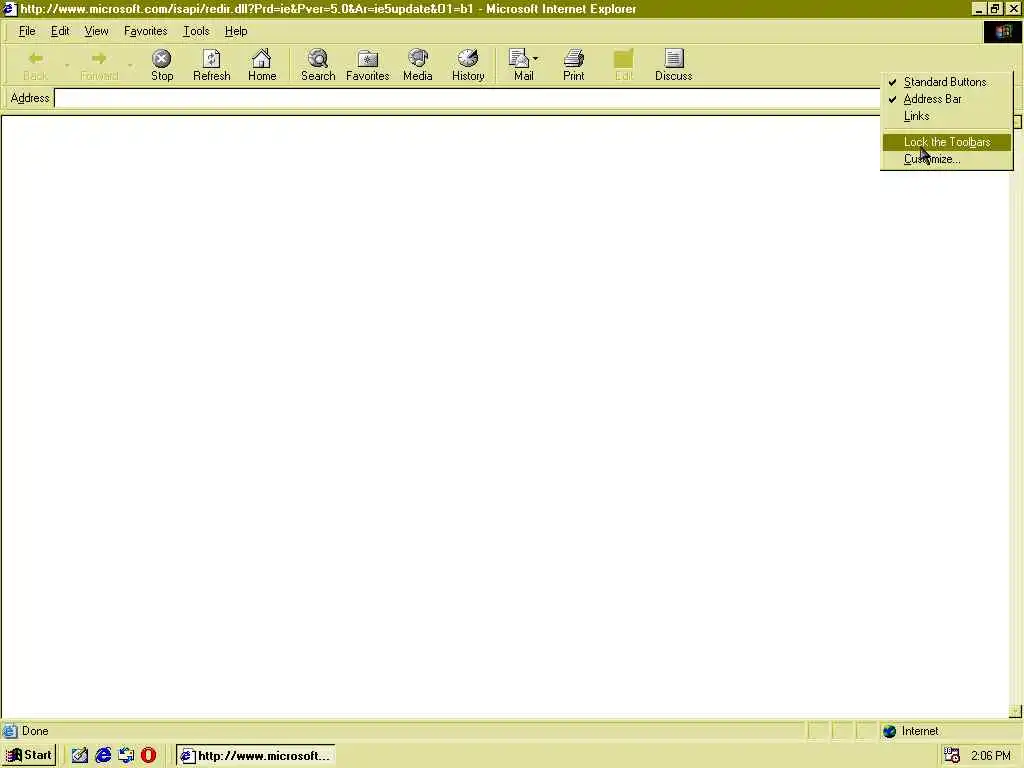Click the taskbar clock 2:06 PM
This screenshot has width=1024, height=768.
coord(991,756)
